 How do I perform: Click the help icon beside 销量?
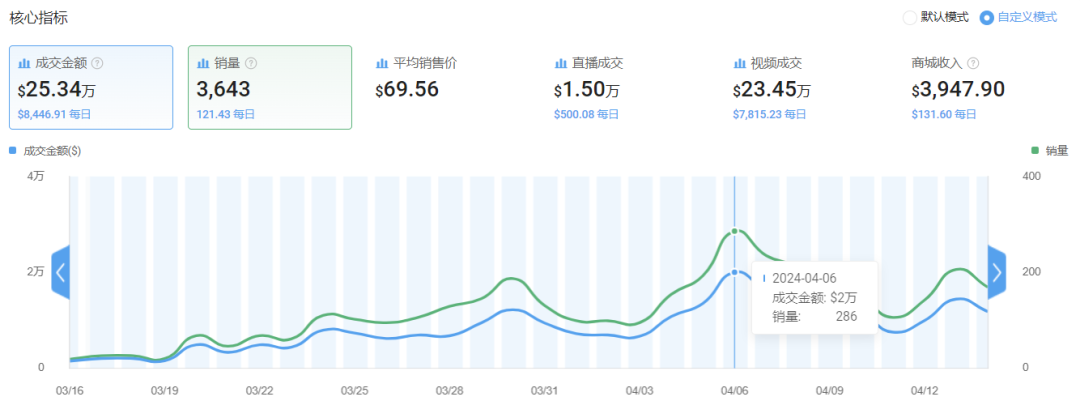click(251, 63)
